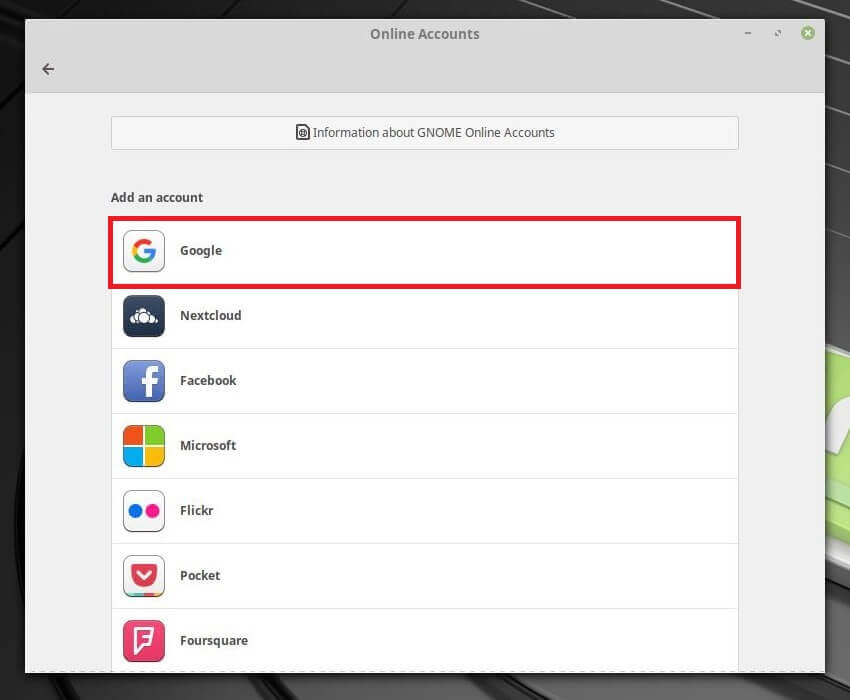Maximize the Online Accounts window
This screenshot has height=700, width=850.
point(778,33)
